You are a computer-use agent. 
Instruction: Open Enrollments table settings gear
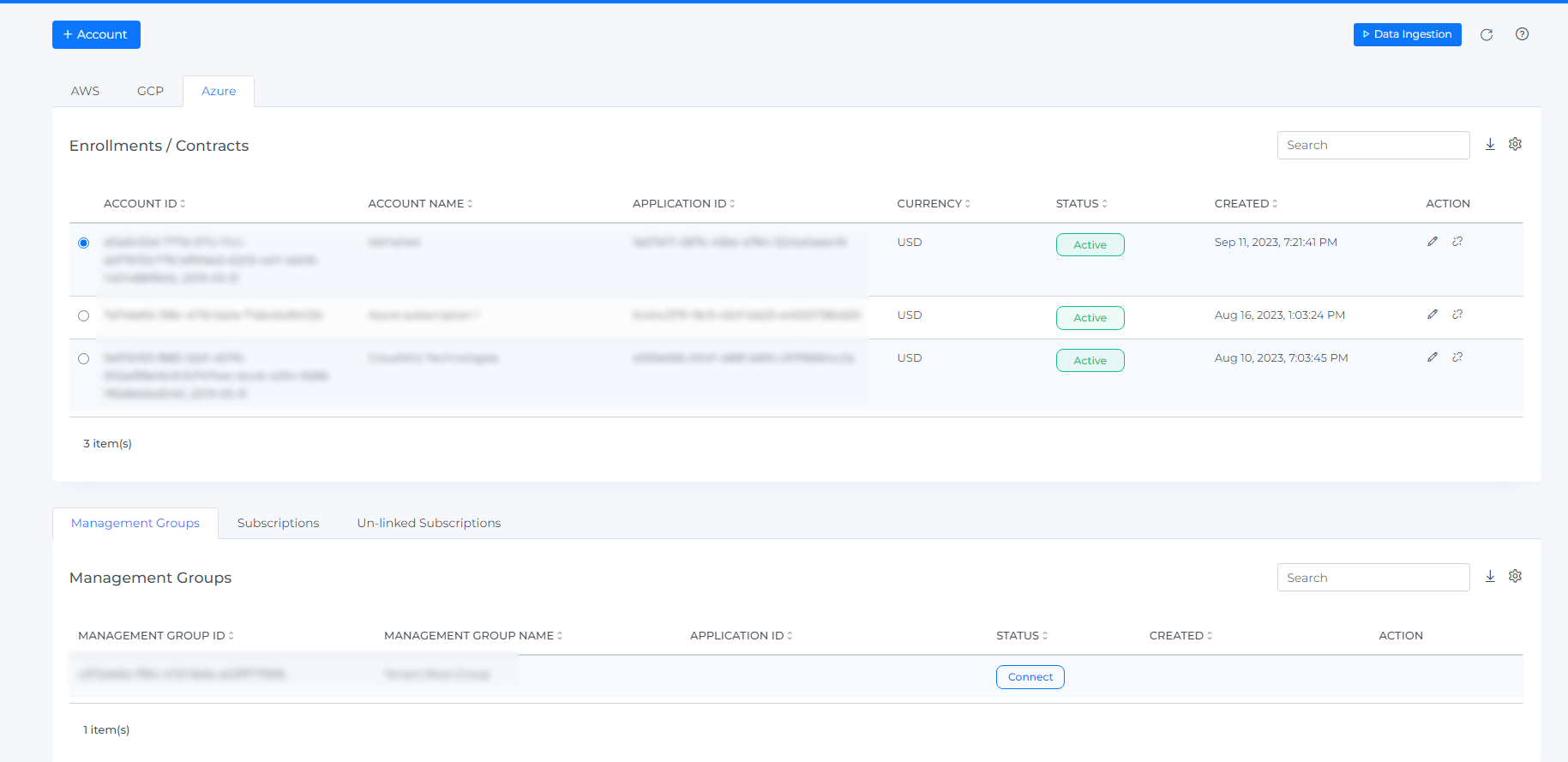tap(1515, 144)
